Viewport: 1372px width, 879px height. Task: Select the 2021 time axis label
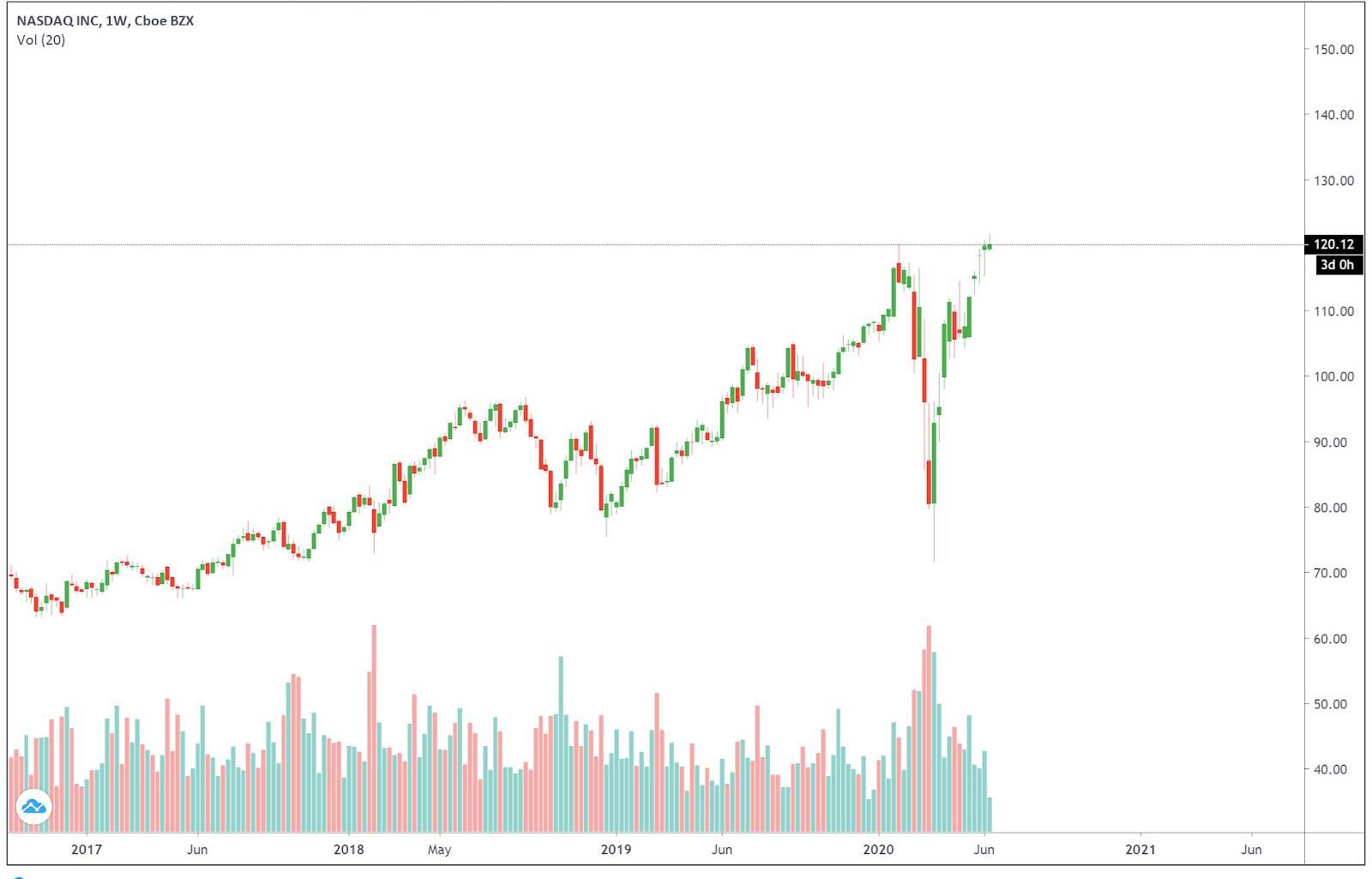(x=1140, y=850)
